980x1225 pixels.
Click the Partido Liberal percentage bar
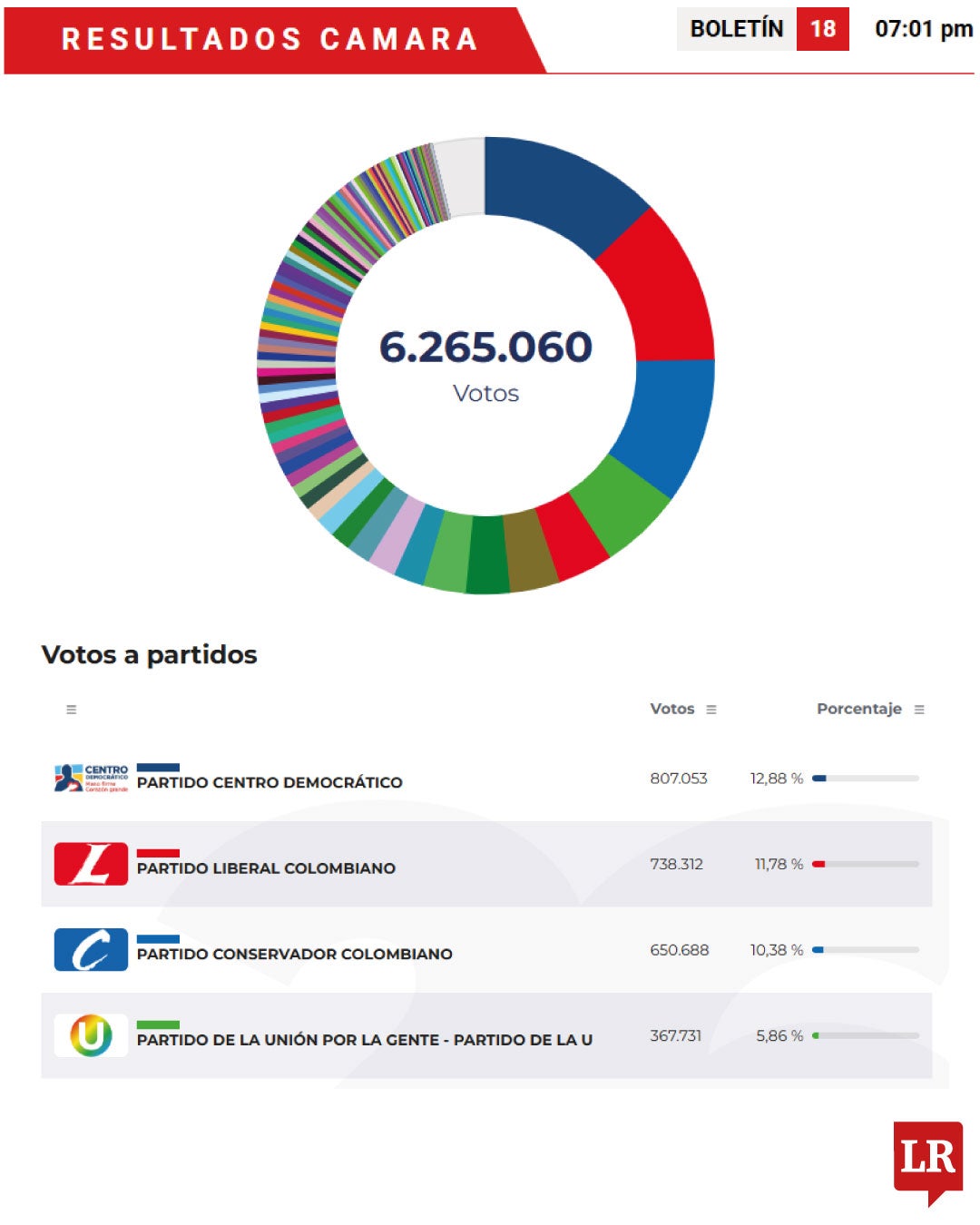(866, 864)
